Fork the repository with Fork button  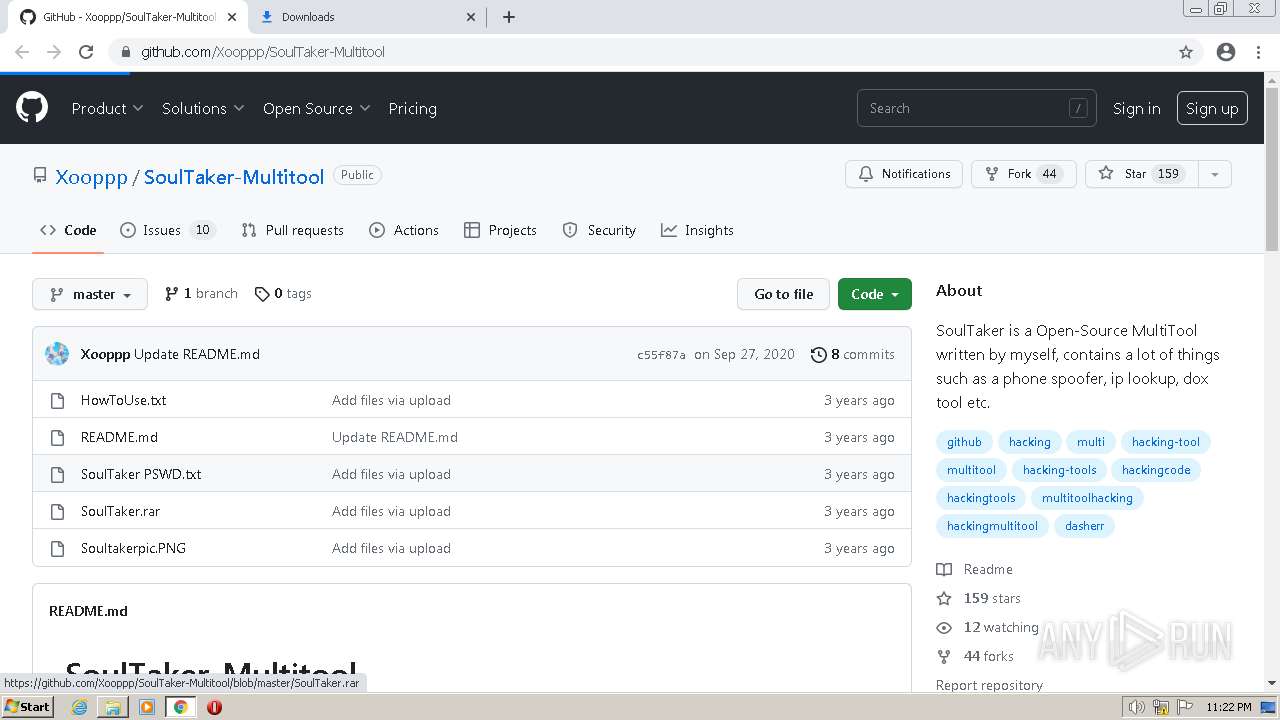tap(1023, 174)
